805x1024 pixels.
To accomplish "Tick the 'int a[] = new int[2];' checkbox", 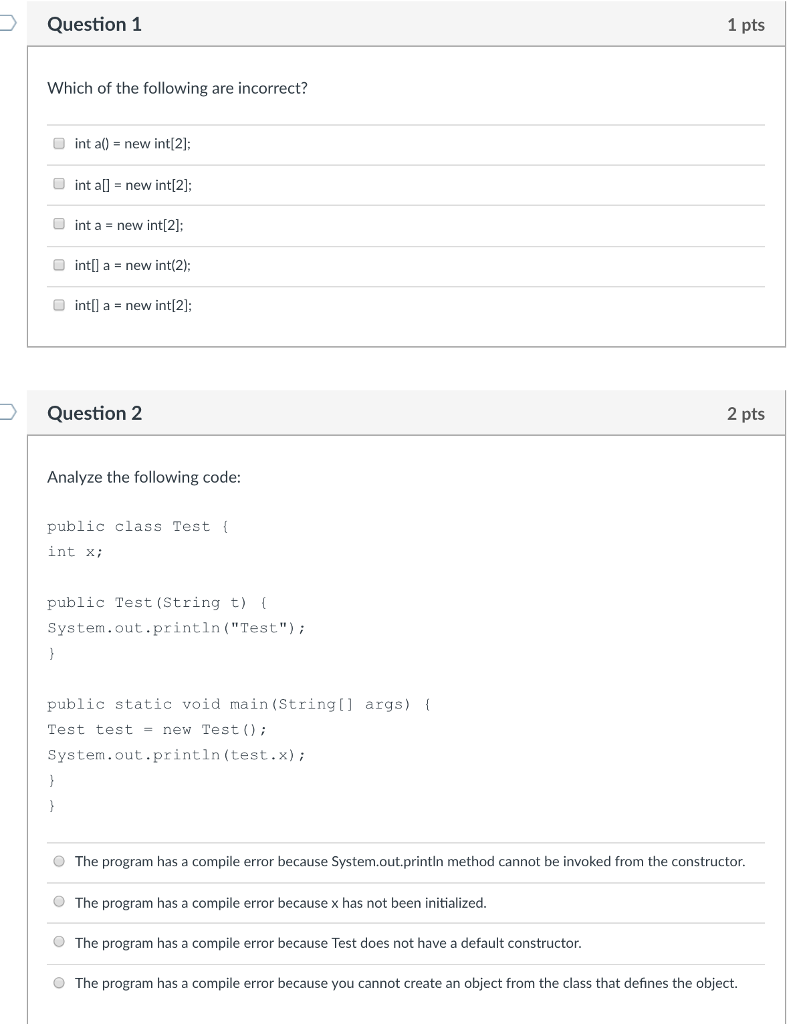I will click(60, 184).
